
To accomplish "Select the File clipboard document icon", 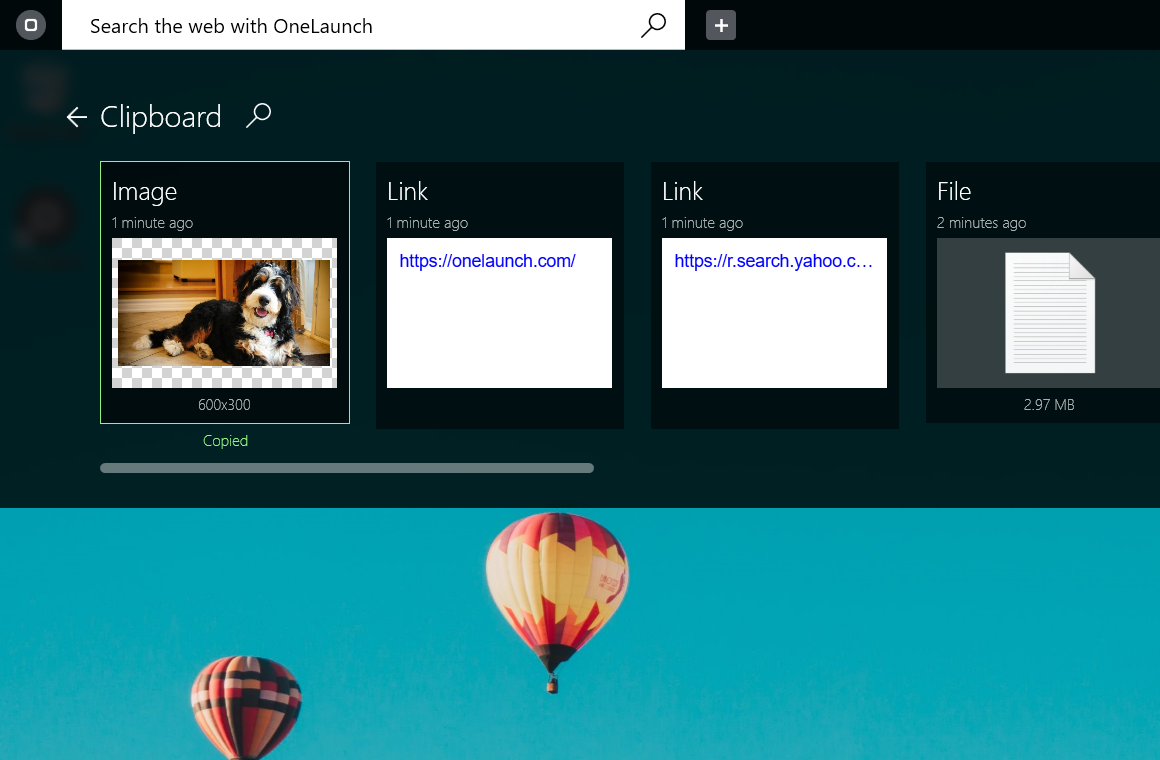I will tap(1049, 313).
